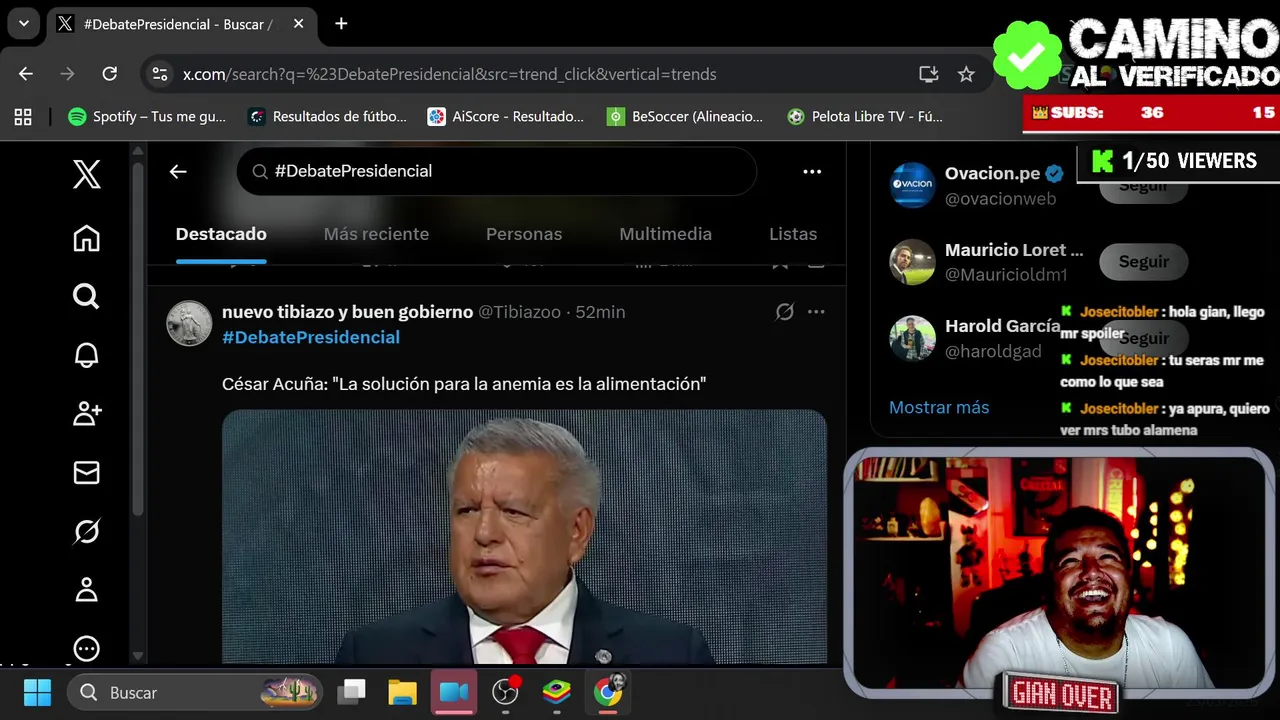The image size is (1280, 720).
Task: Open Notifications bell in sidebar
Action: click(x=87, y=354)
